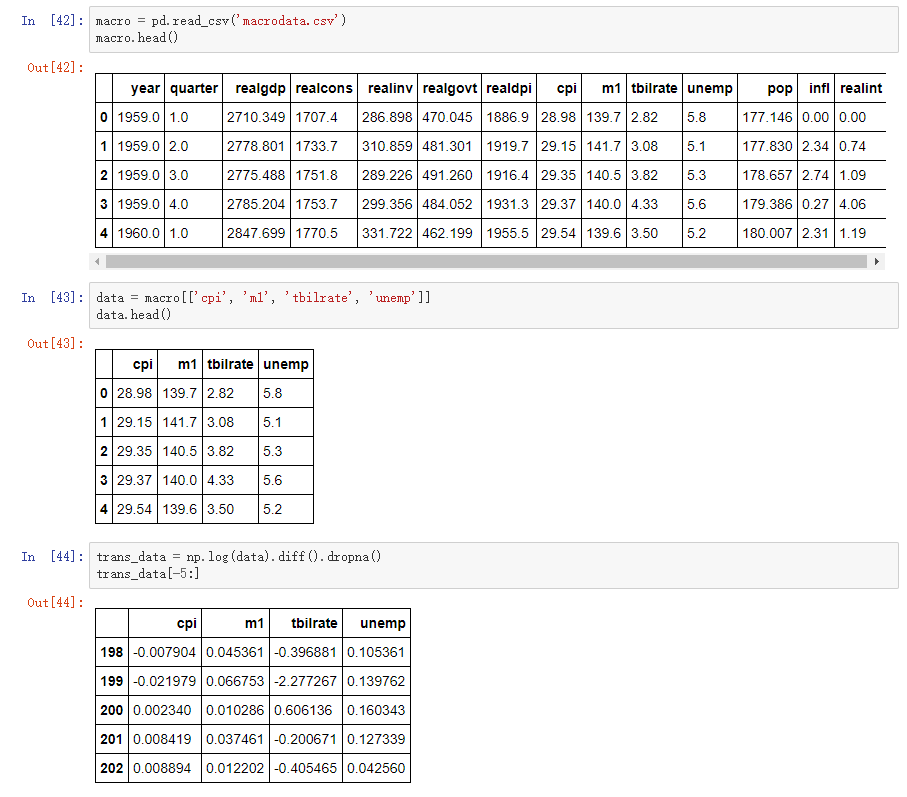Click the horizontal scrollbar thumb under first table
This screenshot has height=797, width=907.
click(x=485, y=261)
